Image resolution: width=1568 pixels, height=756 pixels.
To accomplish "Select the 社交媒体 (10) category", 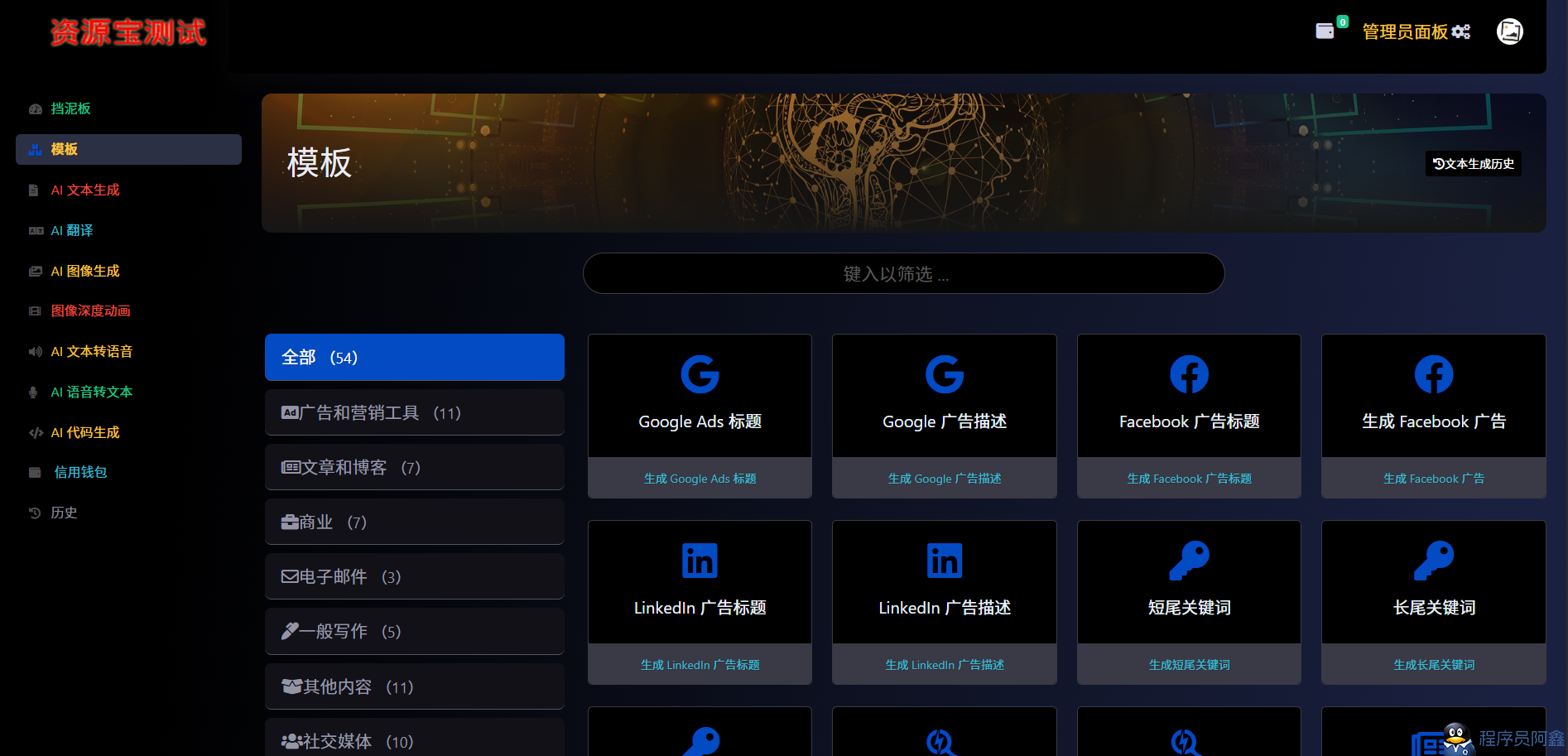I will point(415,738).
